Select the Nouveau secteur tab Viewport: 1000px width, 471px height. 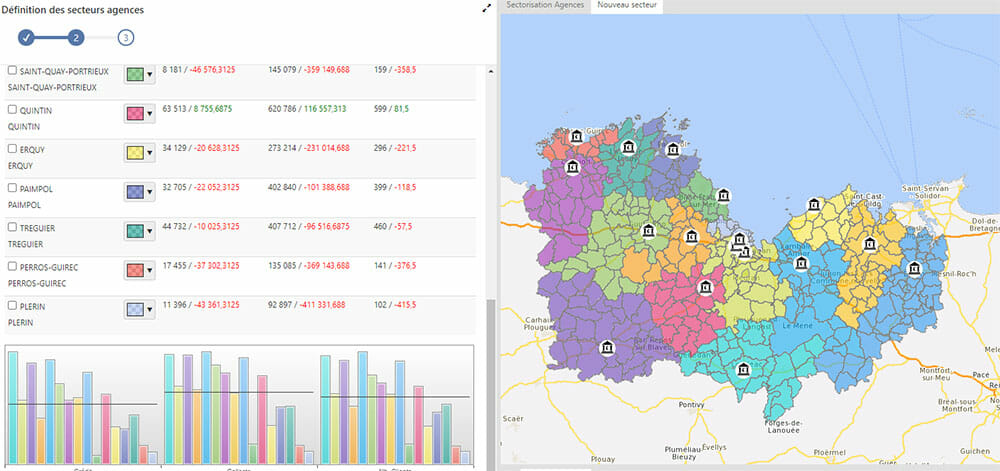pos(627,6)
